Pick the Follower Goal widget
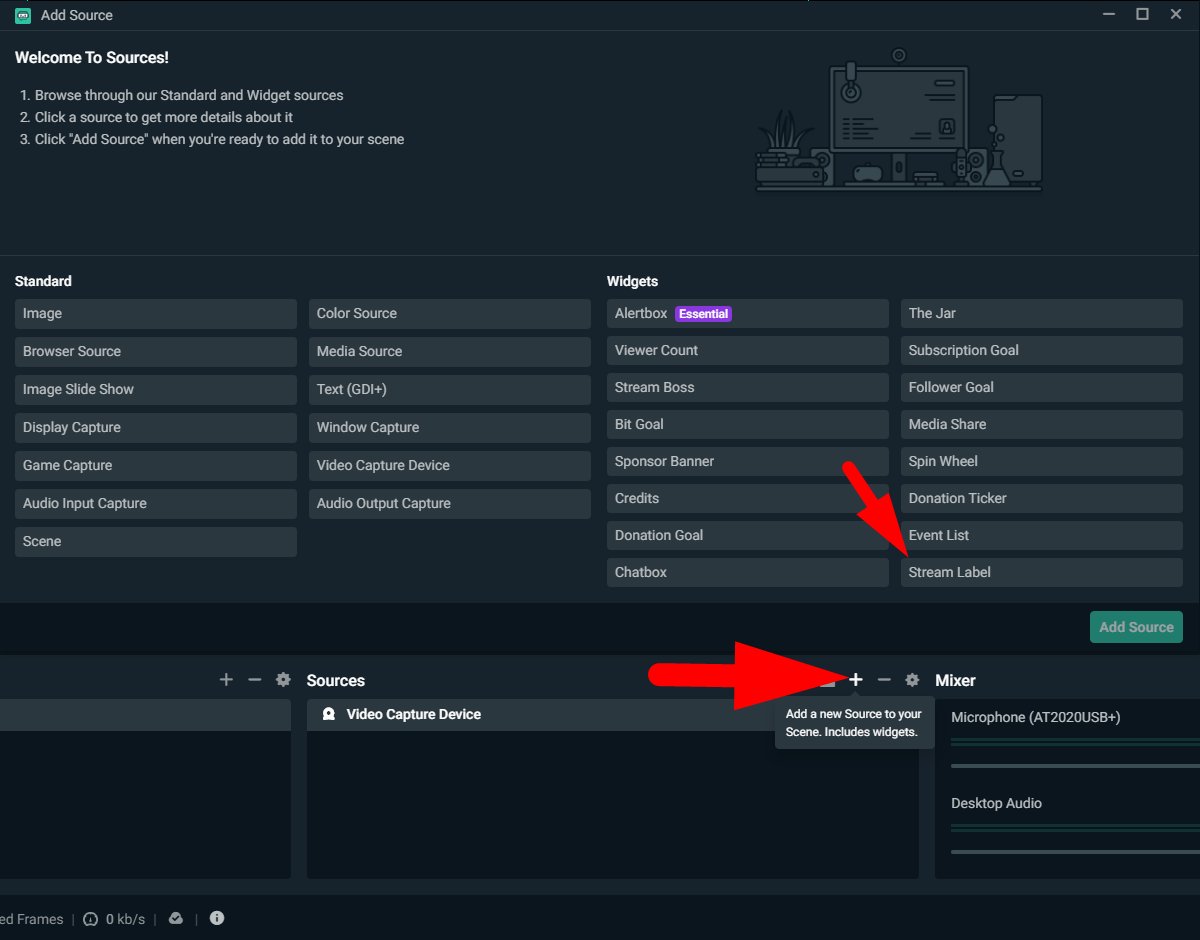 click(1042, 387)
